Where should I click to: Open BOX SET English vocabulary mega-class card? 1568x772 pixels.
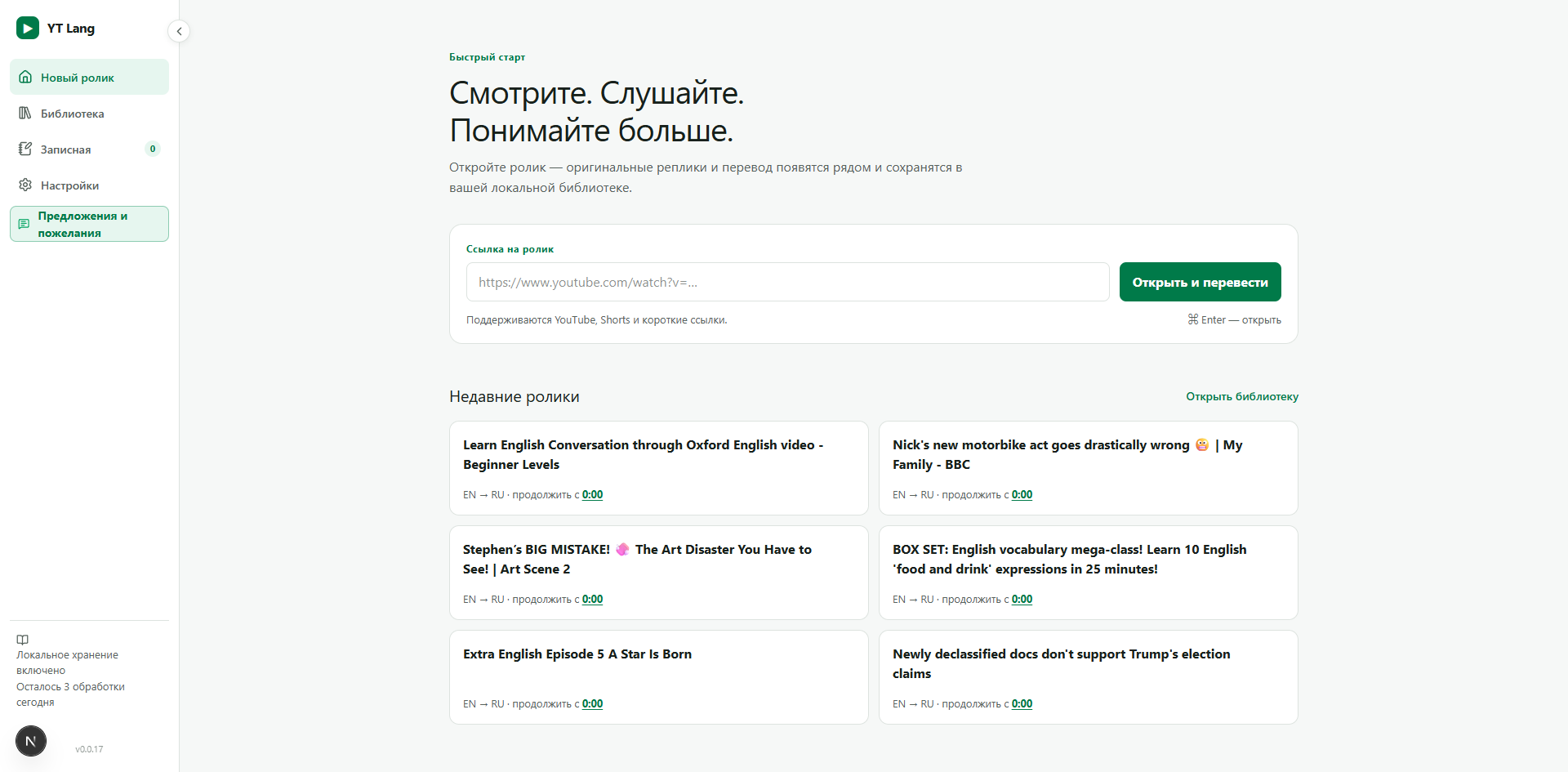click(1088, 573)
